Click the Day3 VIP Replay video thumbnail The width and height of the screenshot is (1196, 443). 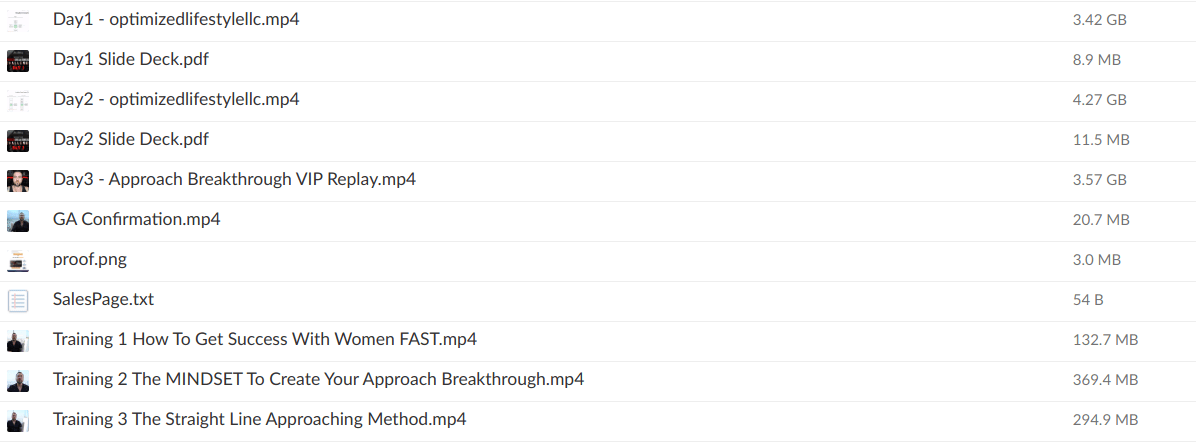(18, 180)
